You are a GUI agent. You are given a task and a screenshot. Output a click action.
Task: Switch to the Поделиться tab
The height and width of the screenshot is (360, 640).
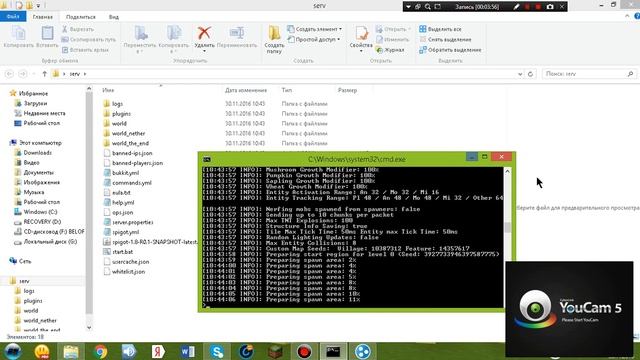point(81,17)
